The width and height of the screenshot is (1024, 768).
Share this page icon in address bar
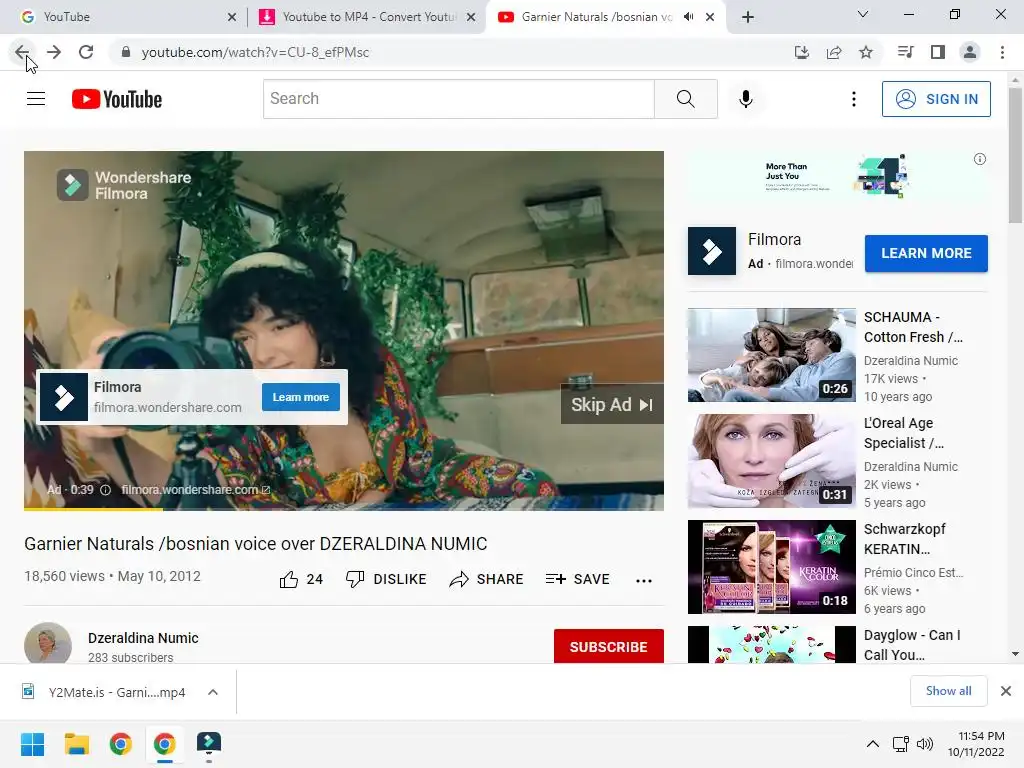coord(833,52)
